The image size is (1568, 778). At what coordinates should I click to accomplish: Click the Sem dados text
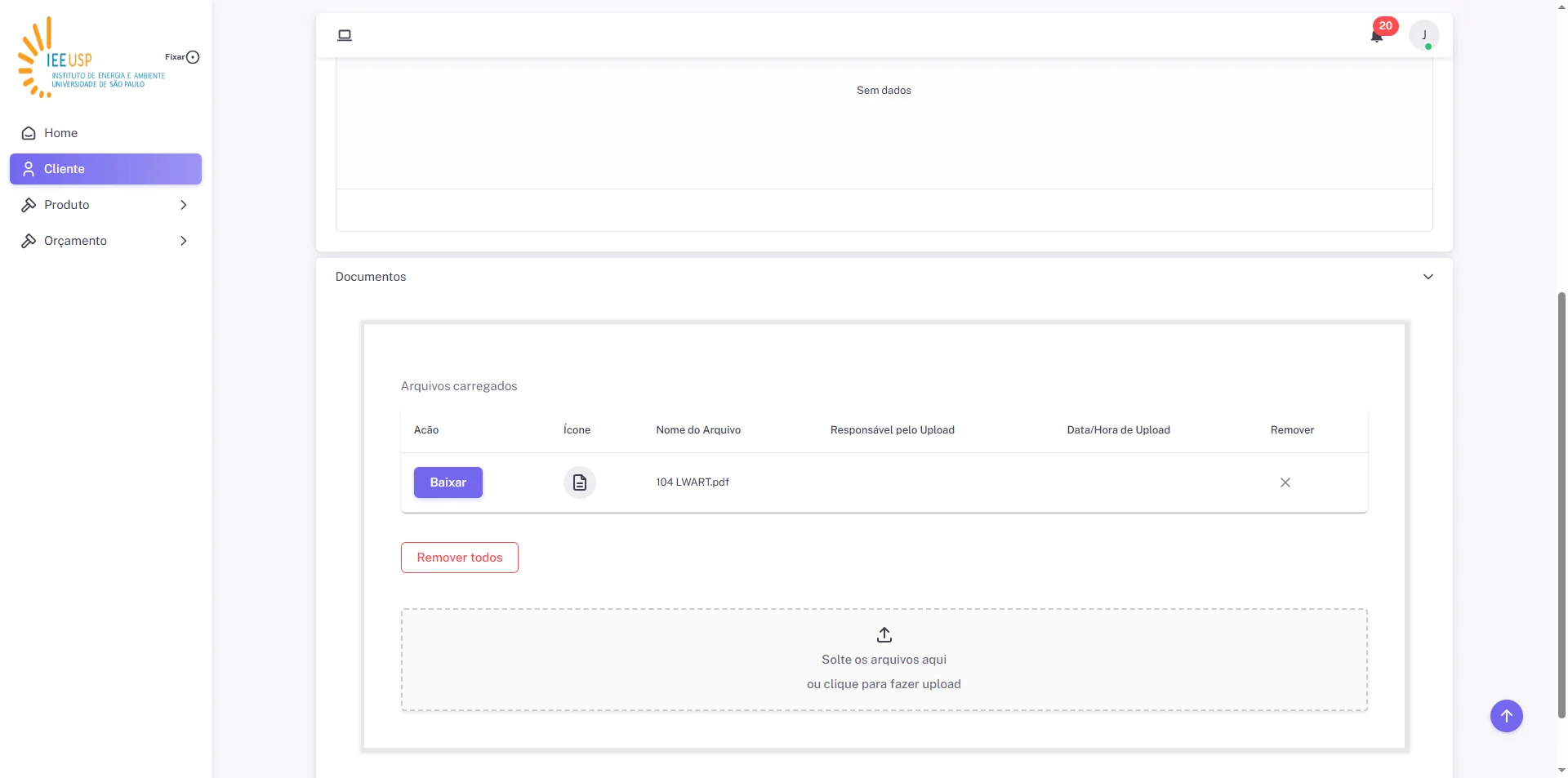[x=884, y=91]
